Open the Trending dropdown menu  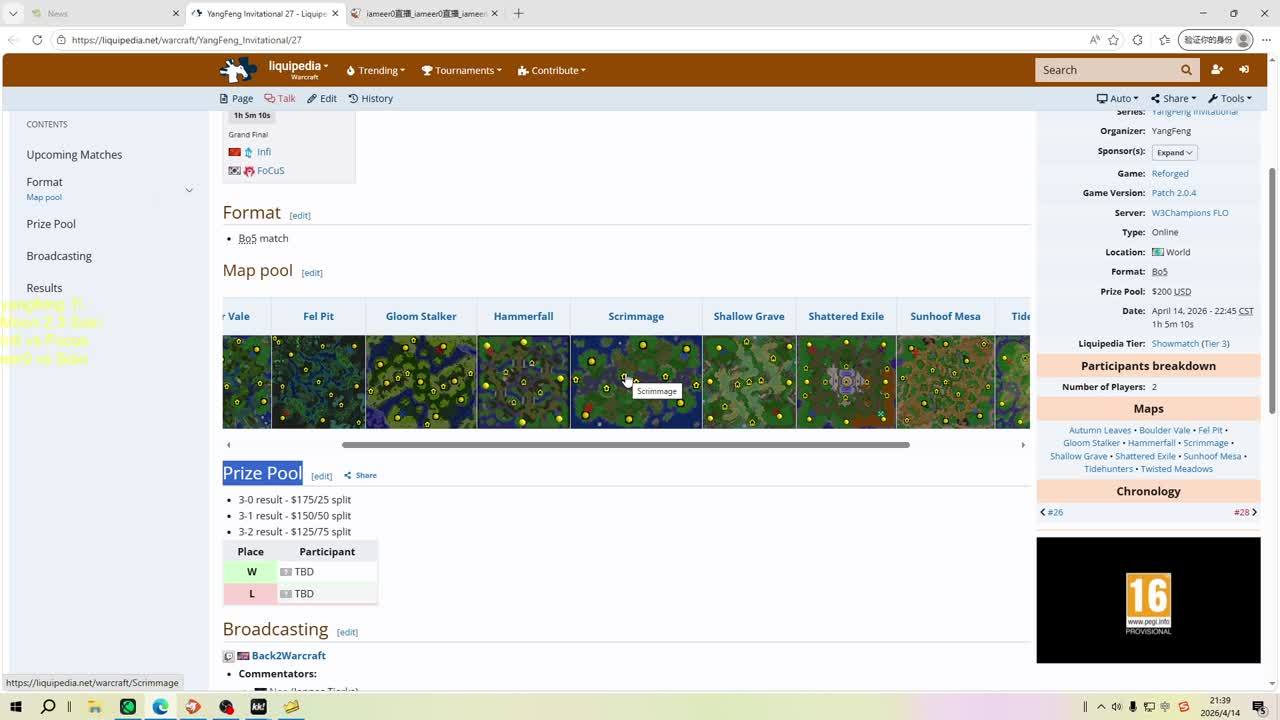click(376, 70)
